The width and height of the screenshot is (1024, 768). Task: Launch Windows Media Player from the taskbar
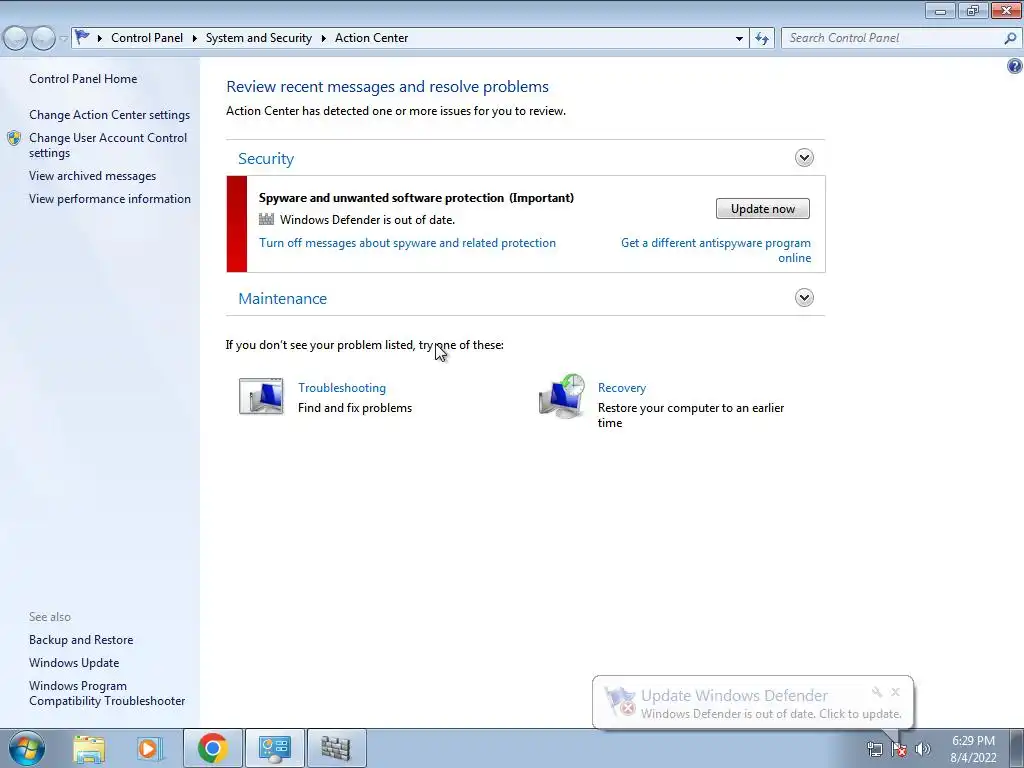(x=148, y=749)
